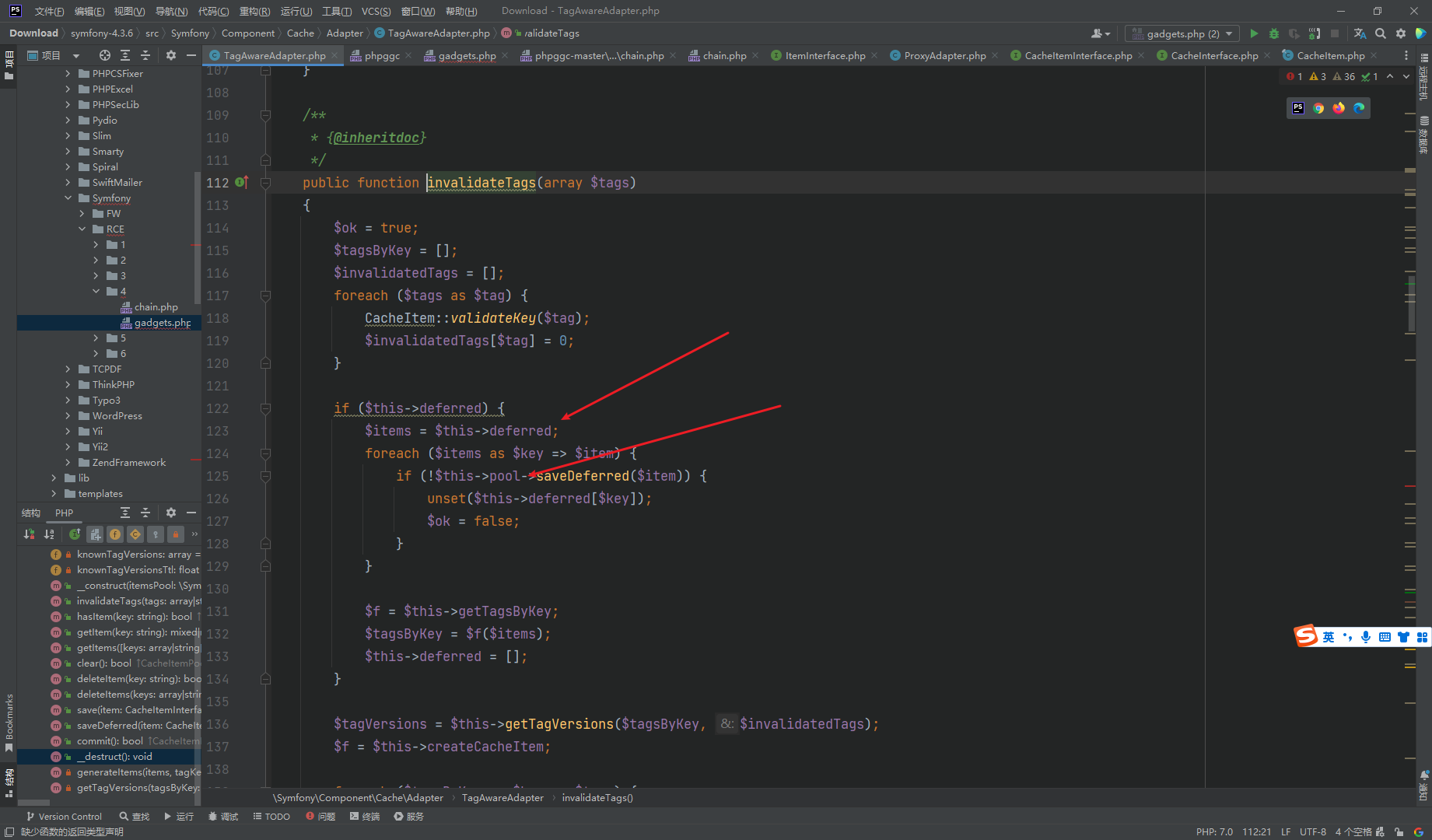Screen dimensions: 1432x840
Task: Run gadgets.php with the green play icon
Action: point(1254,33)
